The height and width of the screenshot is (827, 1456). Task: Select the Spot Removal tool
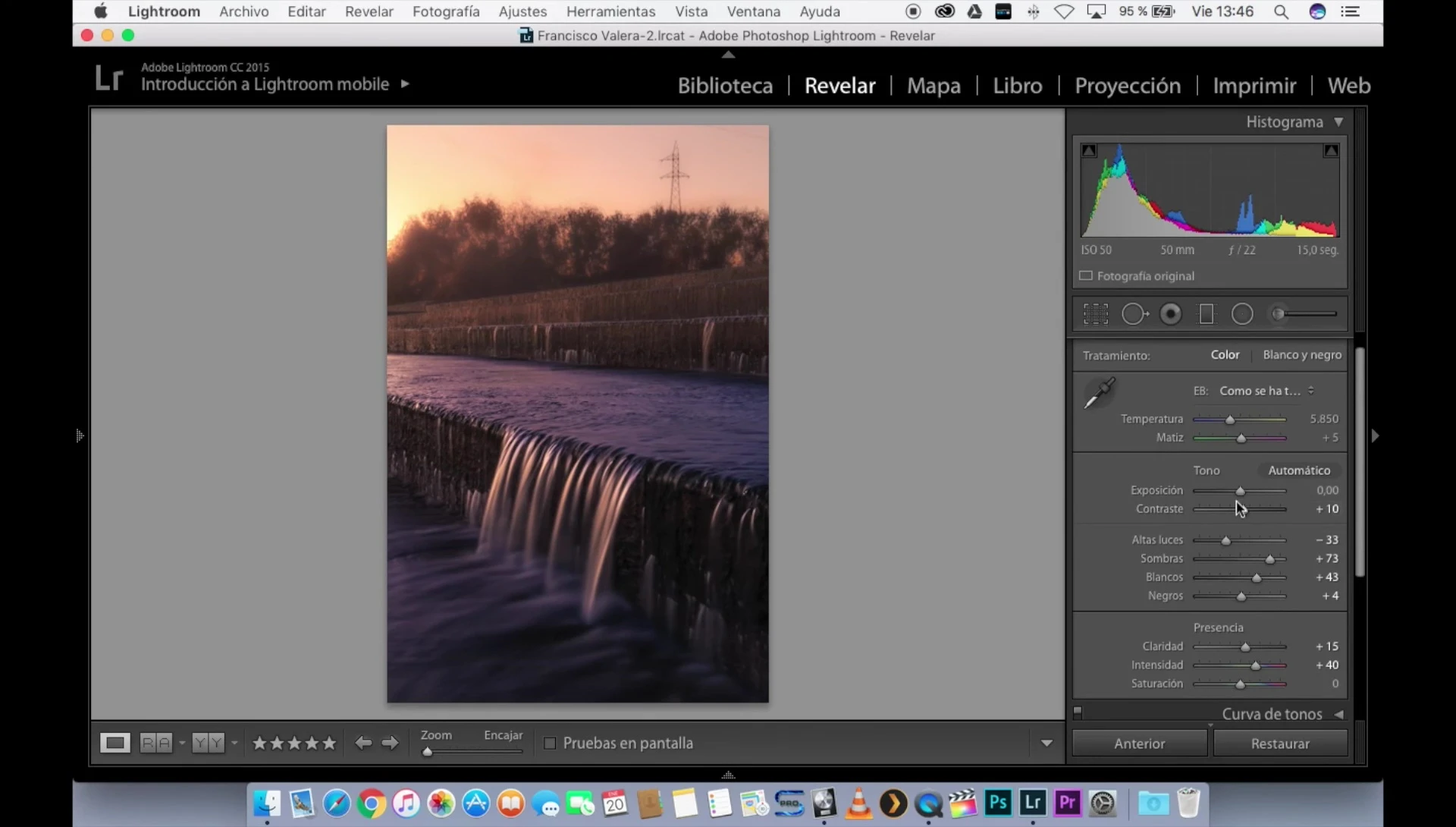(x=1134, y=314)
